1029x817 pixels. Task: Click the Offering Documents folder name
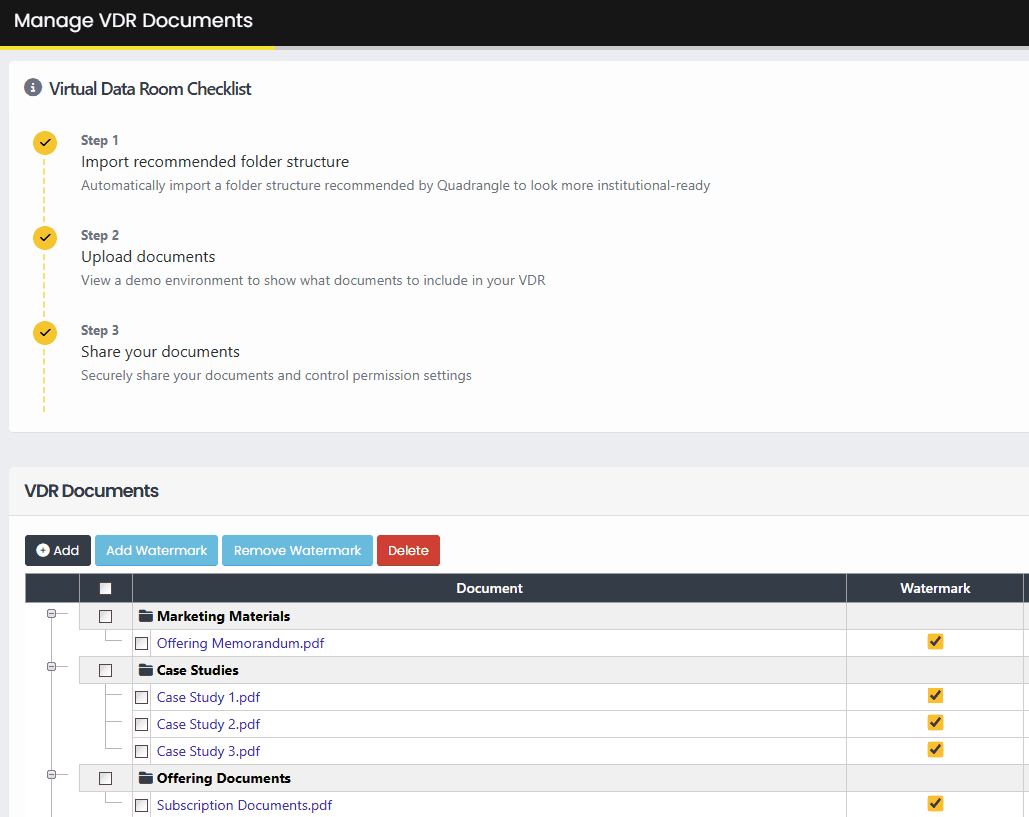[224, 778]
